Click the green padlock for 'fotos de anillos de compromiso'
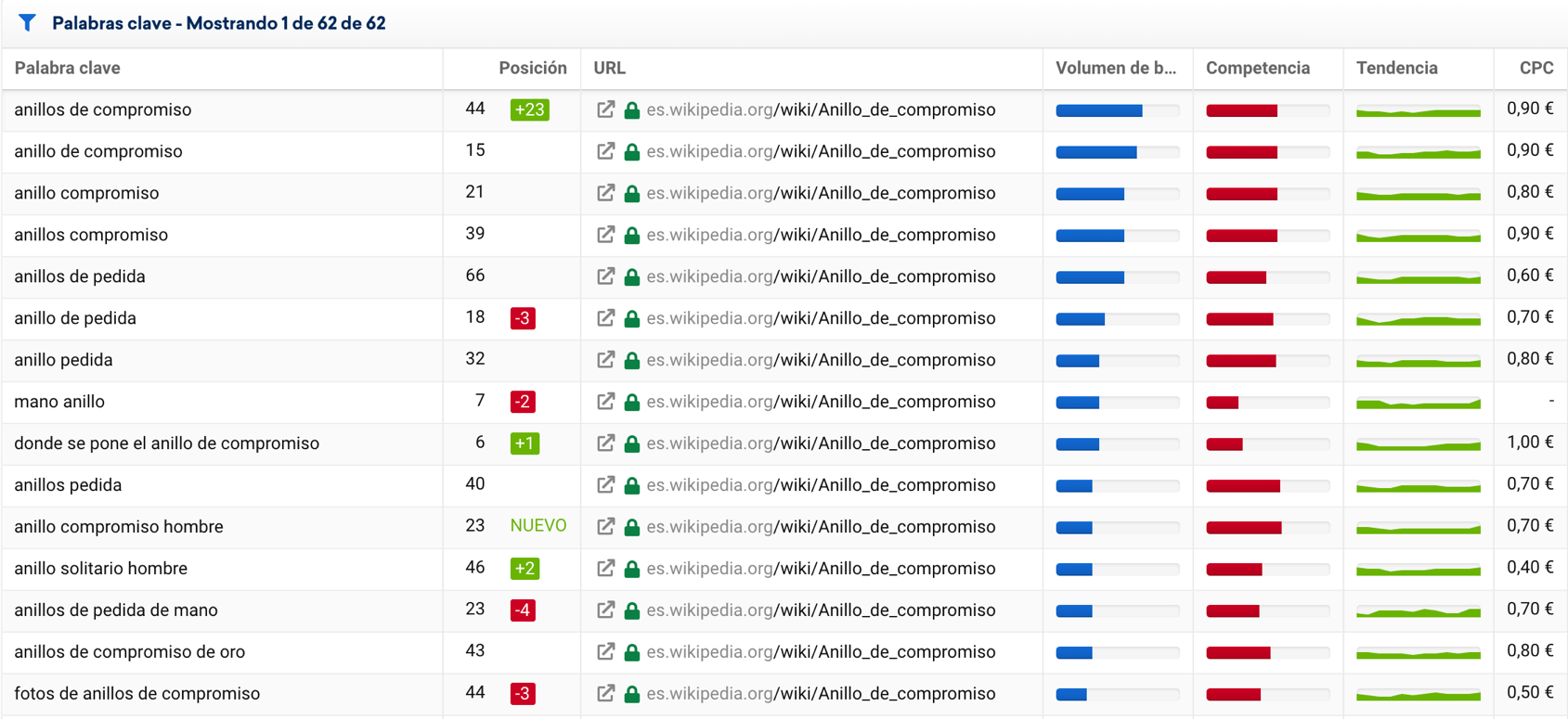 click(x=632, y=695)
